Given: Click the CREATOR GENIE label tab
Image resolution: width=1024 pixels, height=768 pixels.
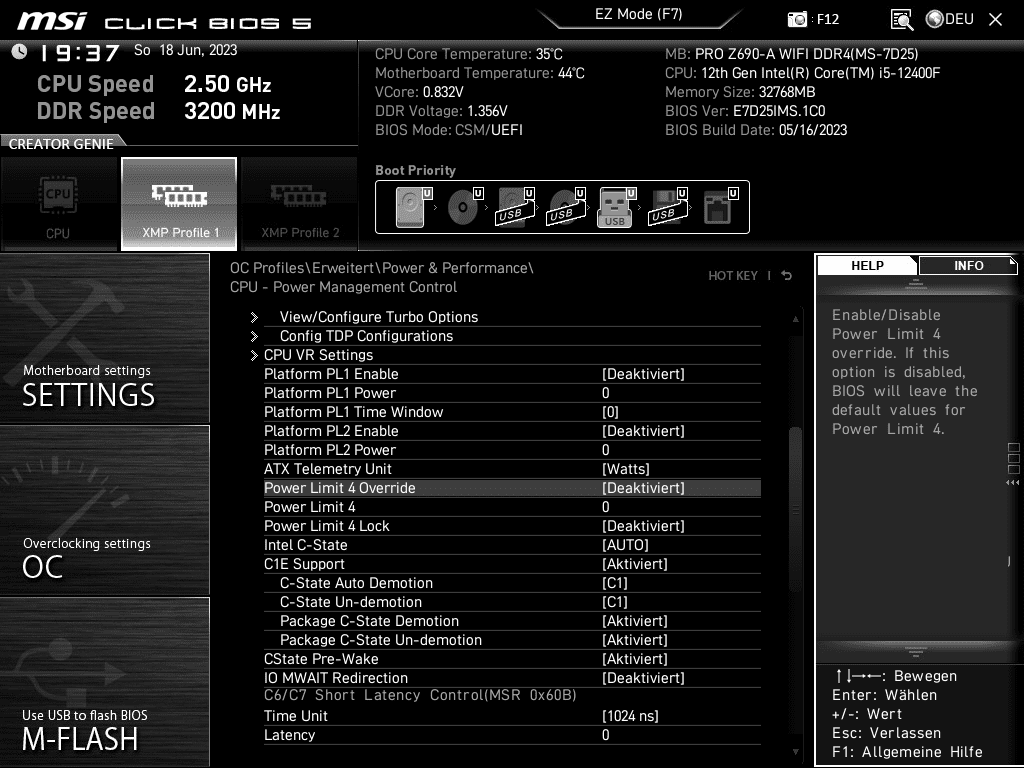Looking at the screenshot, I should pos(61,144).
